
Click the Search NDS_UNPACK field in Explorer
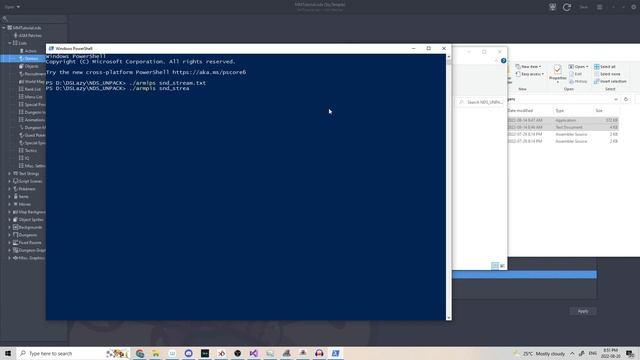481,102
